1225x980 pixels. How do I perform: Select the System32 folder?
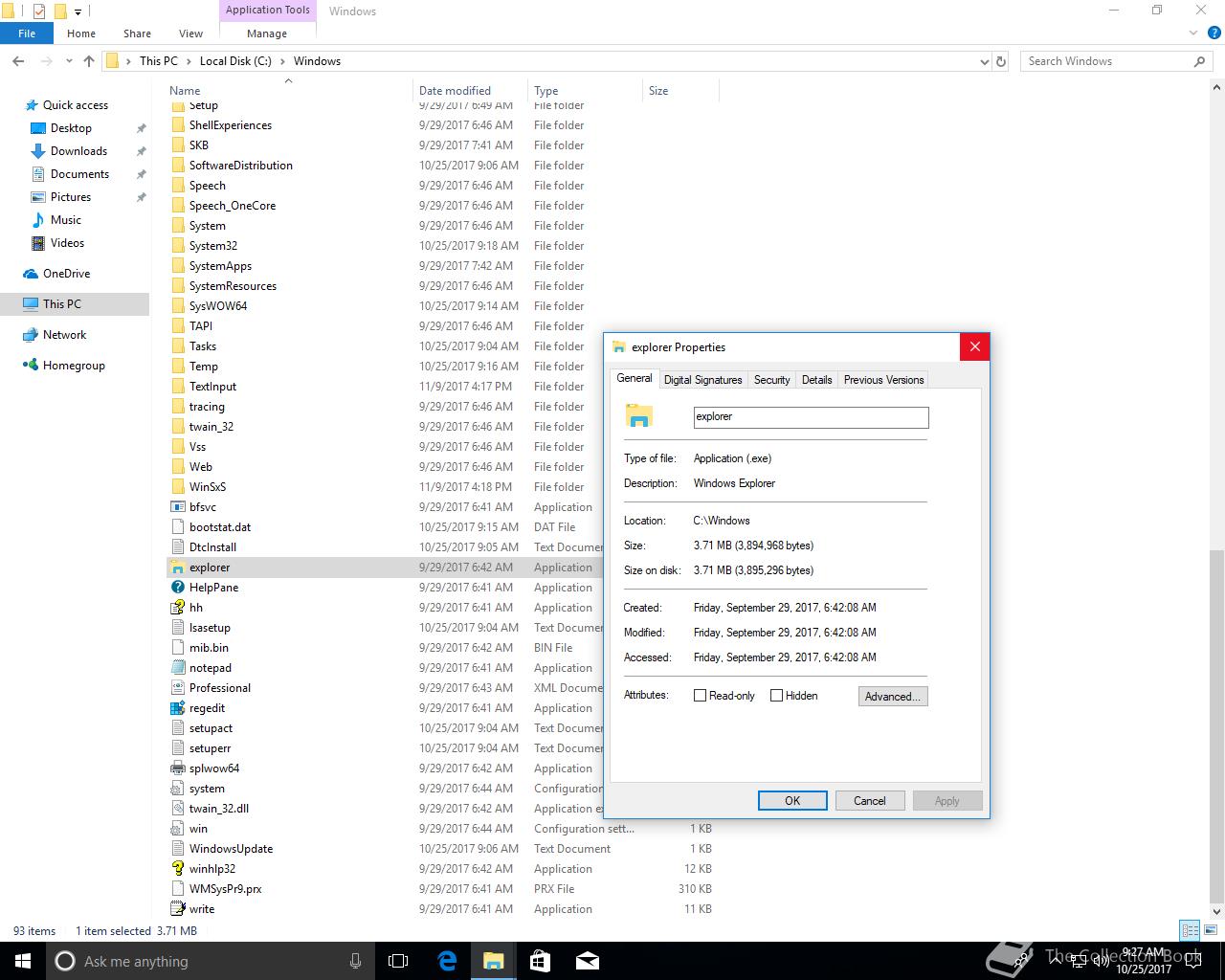pyautogui.click(x=212, y=246)
